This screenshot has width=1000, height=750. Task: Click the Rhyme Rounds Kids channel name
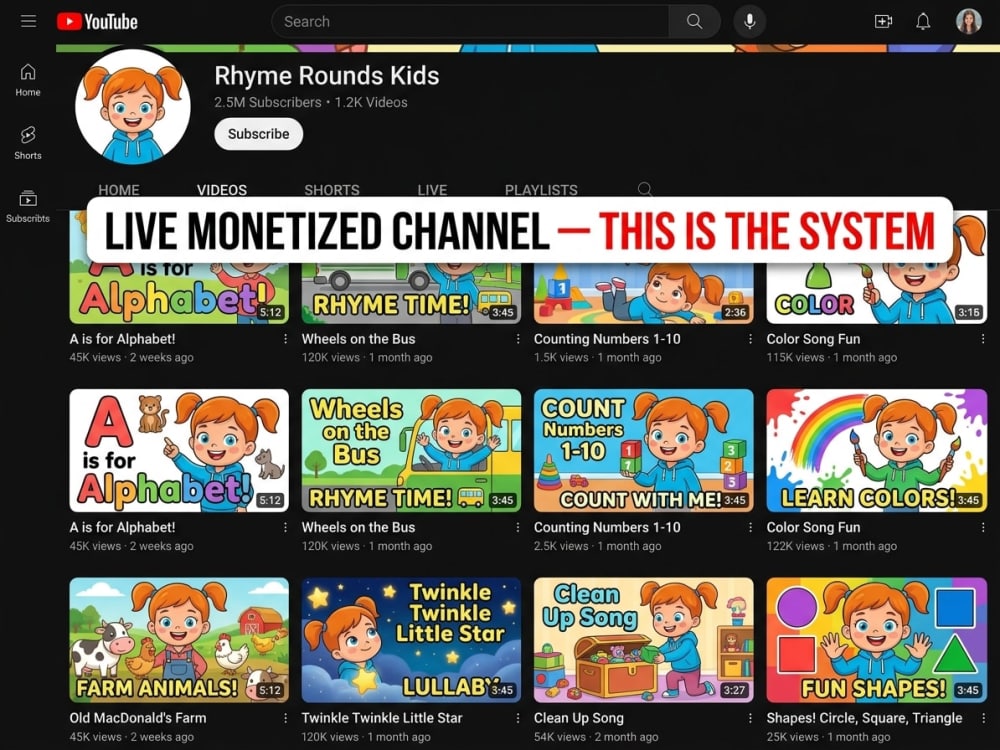coord(327,76)
